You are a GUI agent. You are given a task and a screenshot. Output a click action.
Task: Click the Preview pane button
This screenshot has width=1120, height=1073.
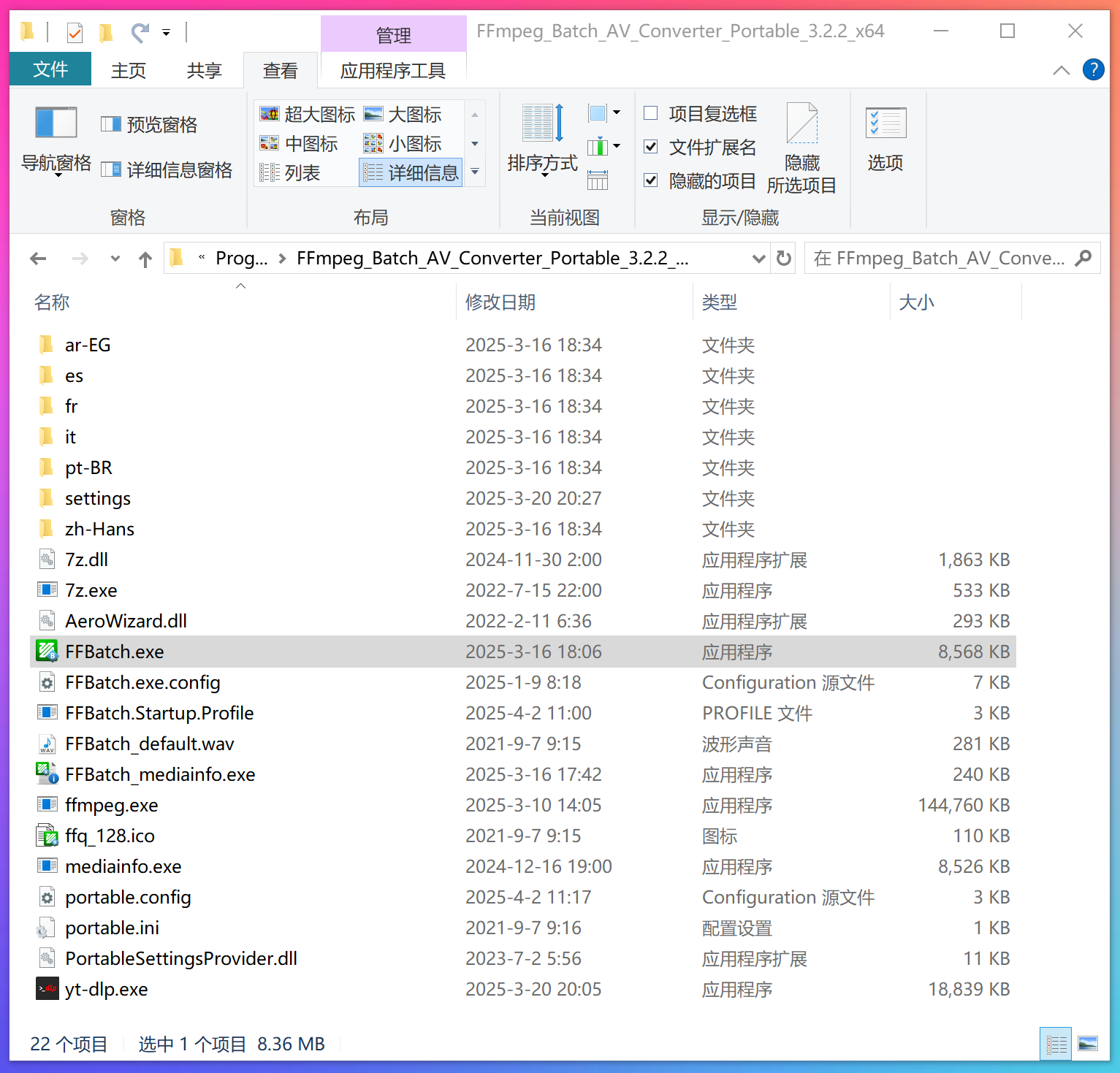(x=150, y=125)
